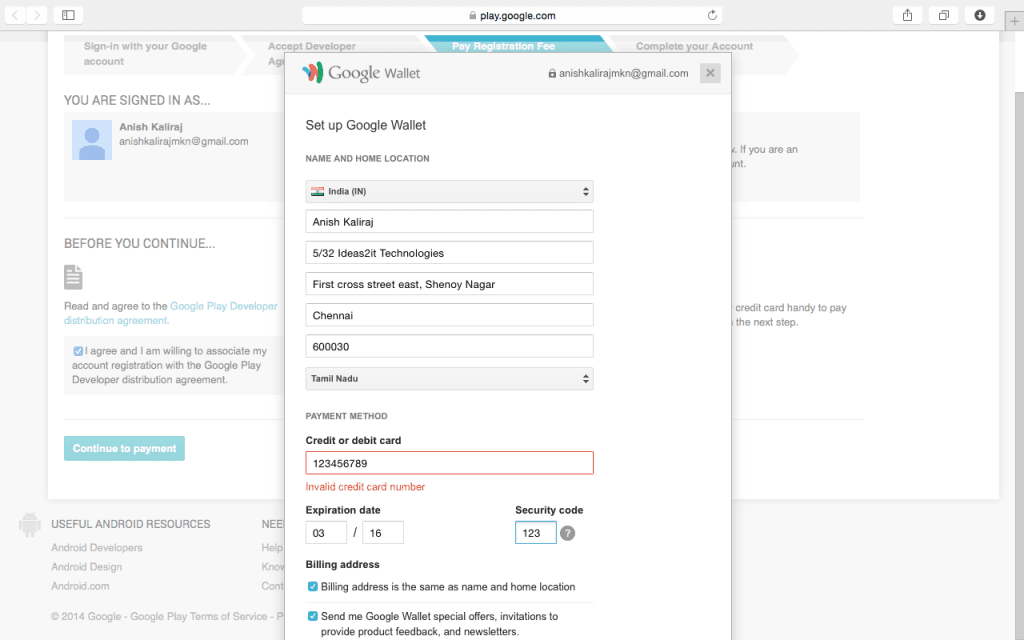Show the Safari sidebar
The image size is (1024, 640).
point(68,15)
